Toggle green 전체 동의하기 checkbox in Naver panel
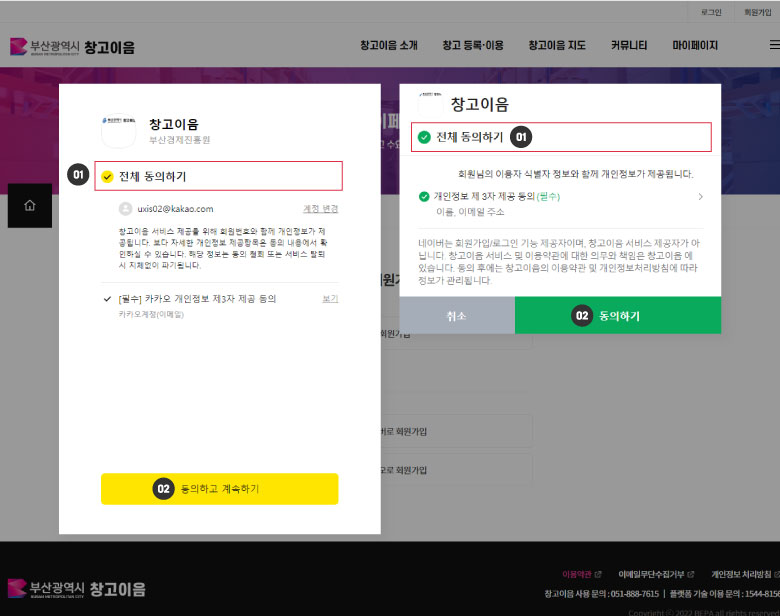 click(x=424, y=137)
